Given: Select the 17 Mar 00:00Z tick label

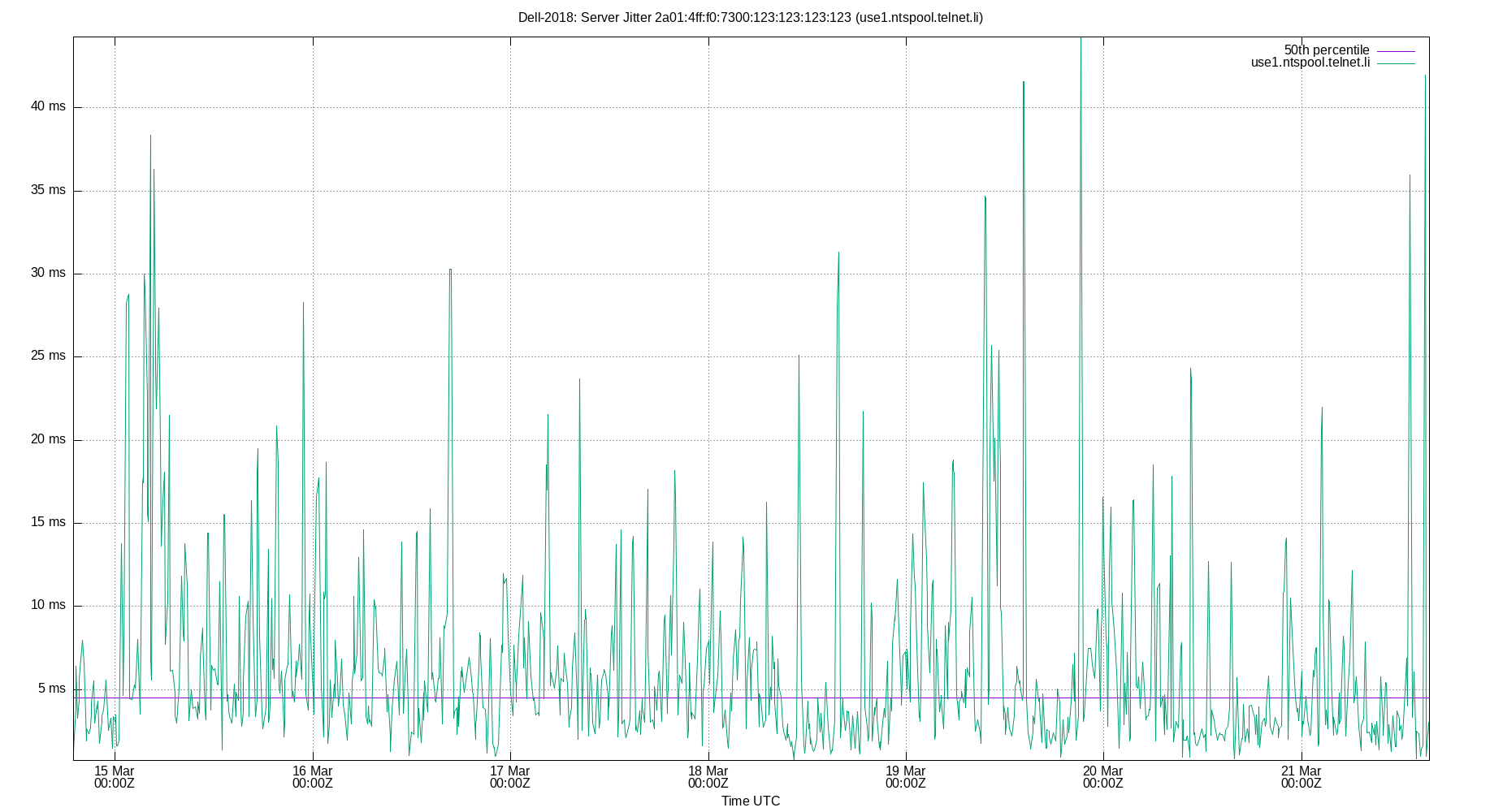Looking at the screenshot, I should tap(511, 777).
